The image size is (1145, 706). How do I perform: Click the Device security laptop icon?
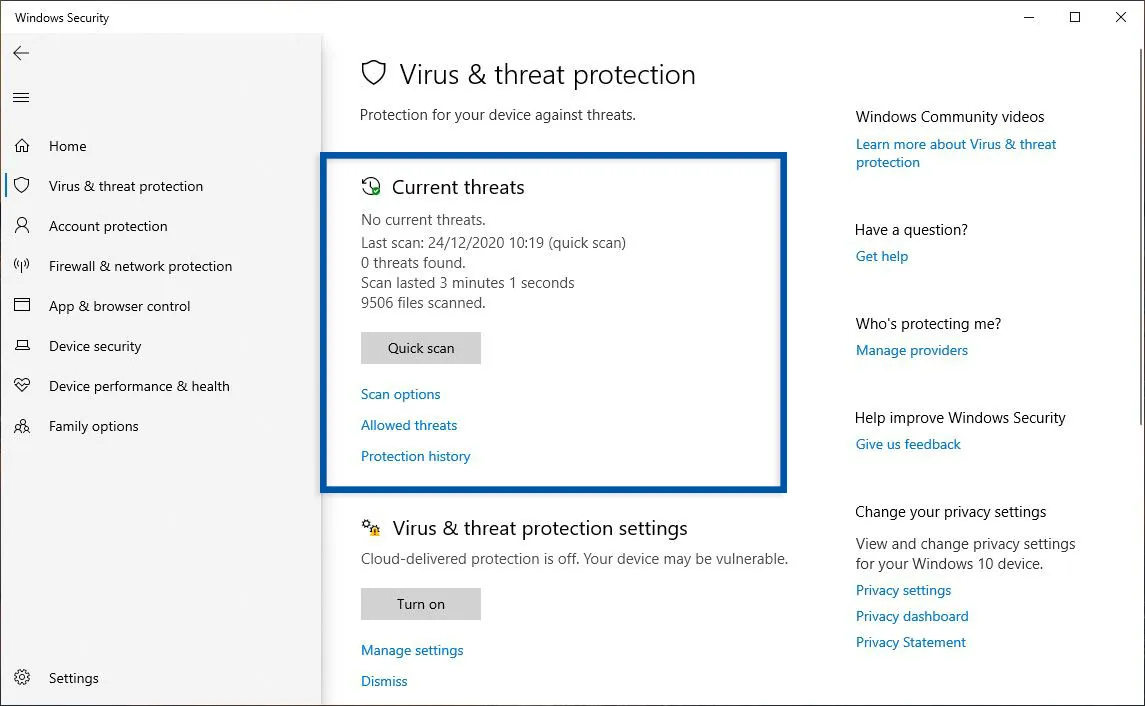click(22, 346)
